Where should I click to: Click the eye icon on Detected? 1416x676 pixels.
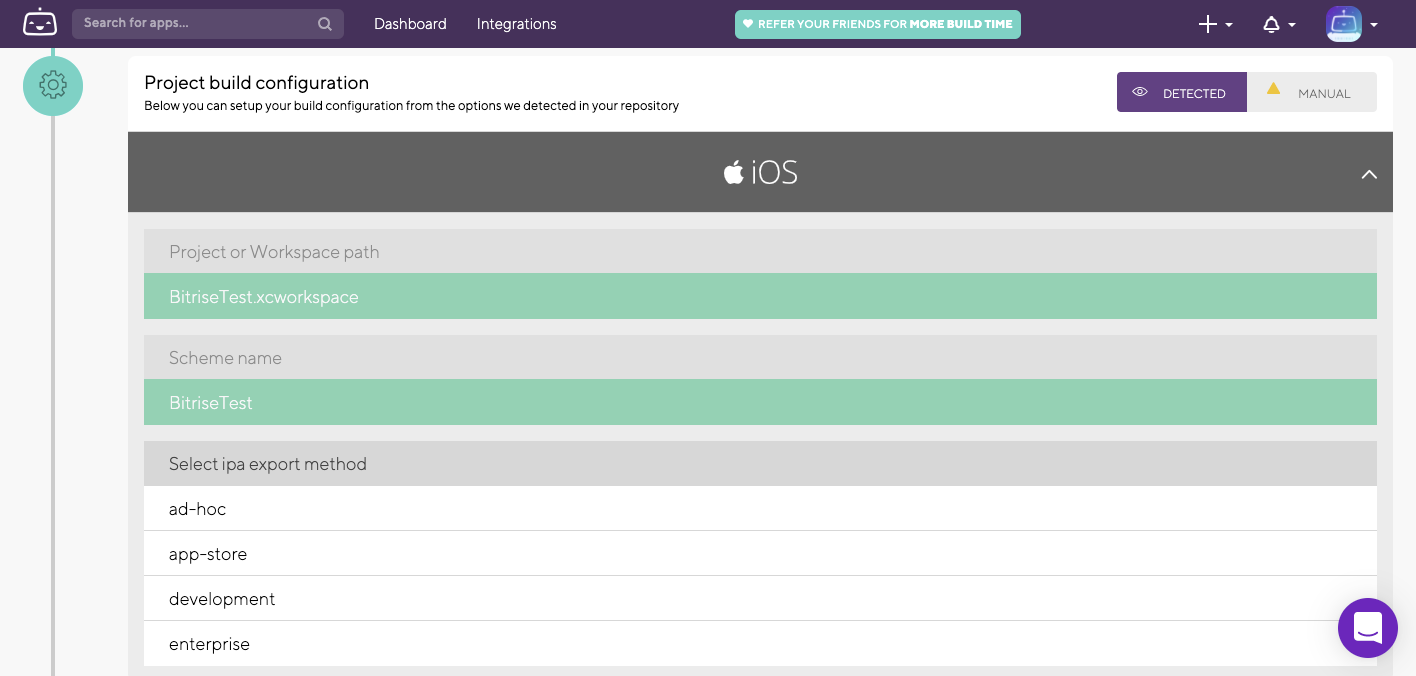pos(1139,92)
